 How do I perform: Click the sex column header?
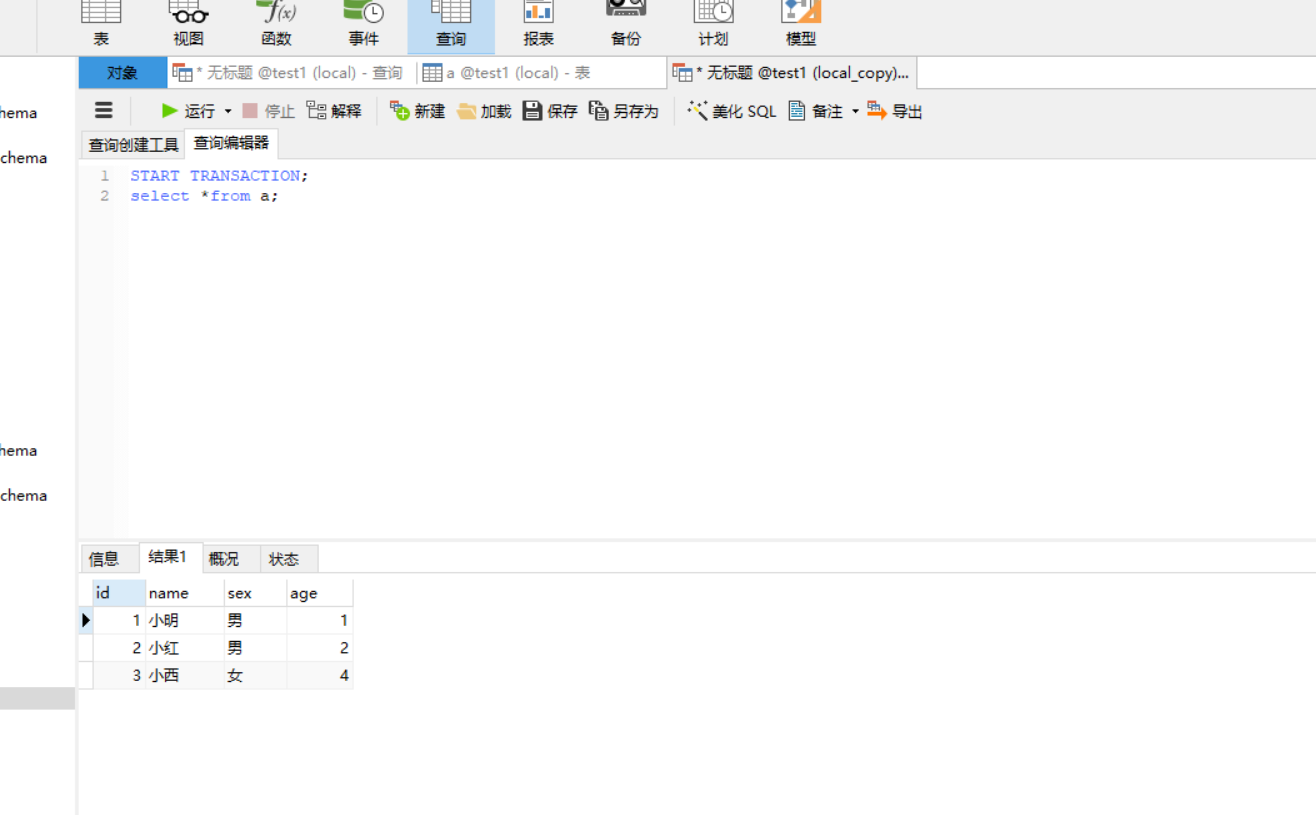[x=255, y=593]
